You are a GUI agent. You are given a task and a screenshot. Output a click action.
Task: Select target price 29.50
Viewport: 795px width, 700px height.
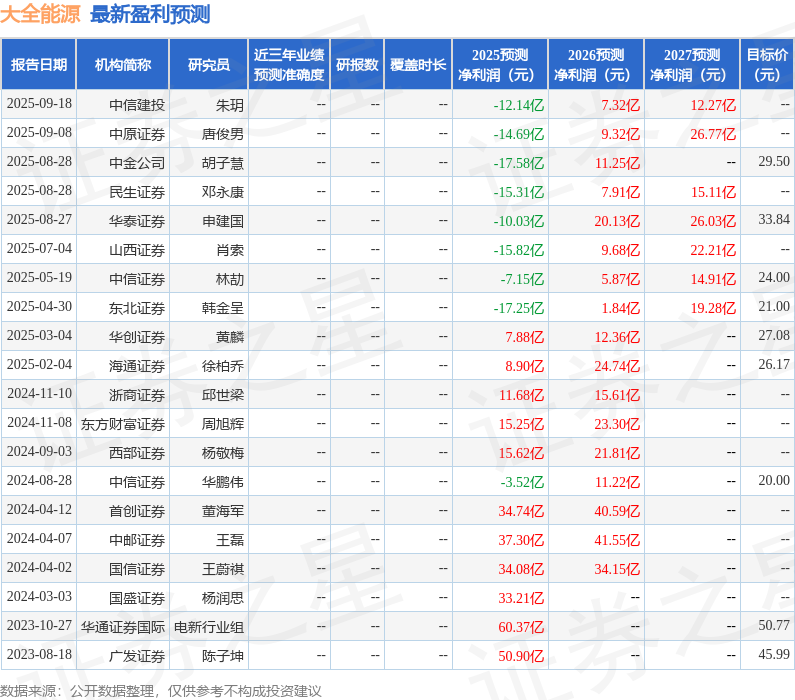tap(774, 162)
